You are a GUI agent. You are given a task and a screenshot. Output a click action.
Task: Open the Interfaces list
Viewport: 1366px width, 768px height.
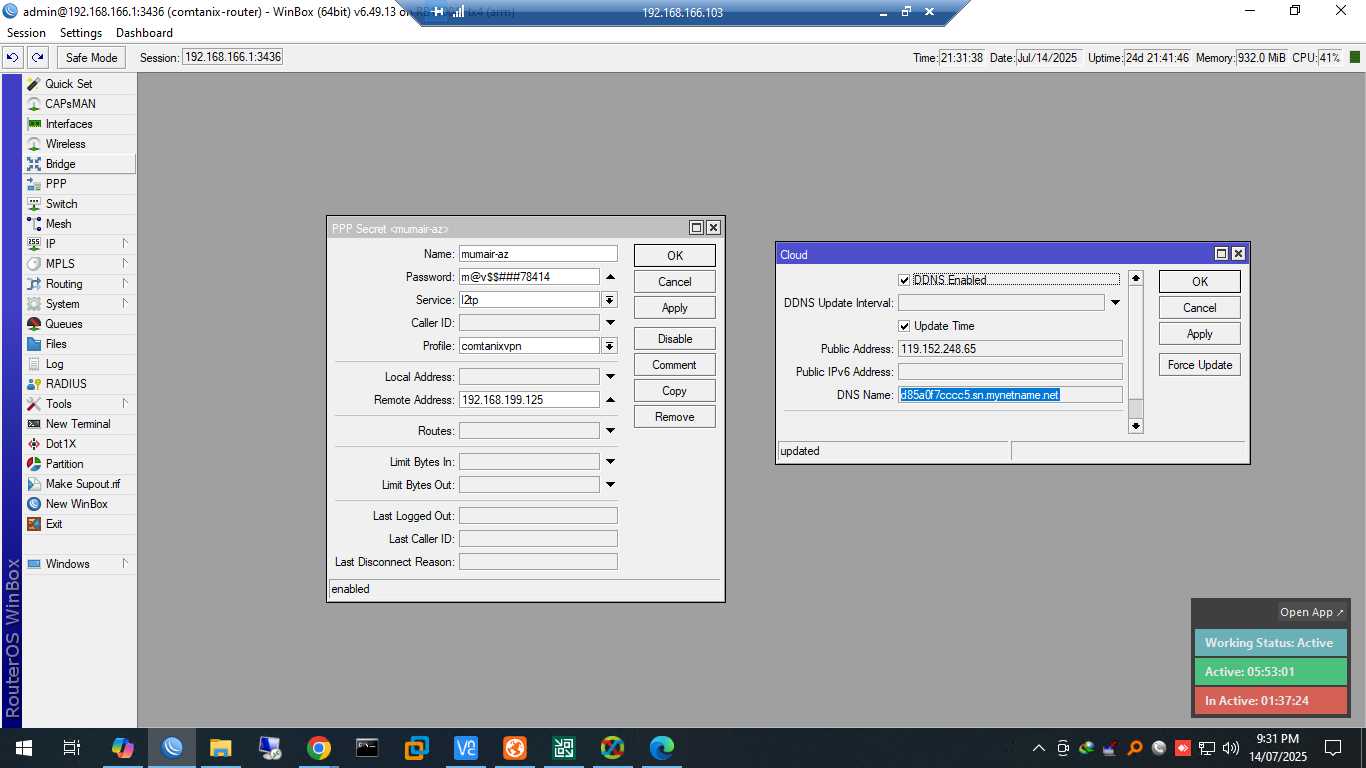tap(79, 124)
